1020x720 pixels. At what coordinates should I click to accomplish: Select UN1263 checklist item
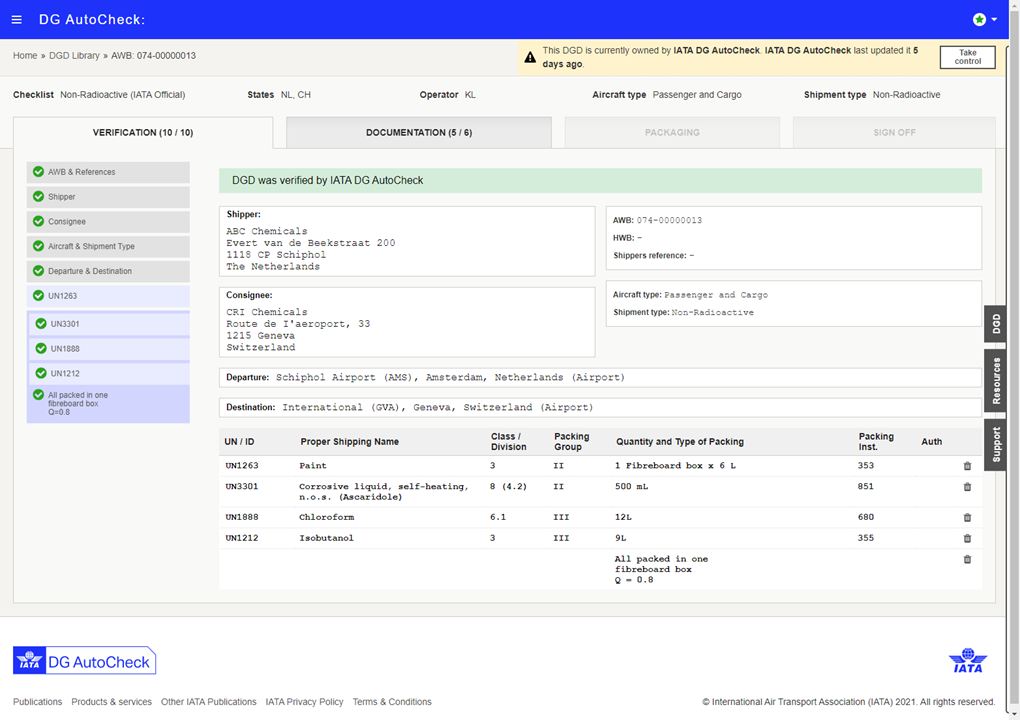108,296
